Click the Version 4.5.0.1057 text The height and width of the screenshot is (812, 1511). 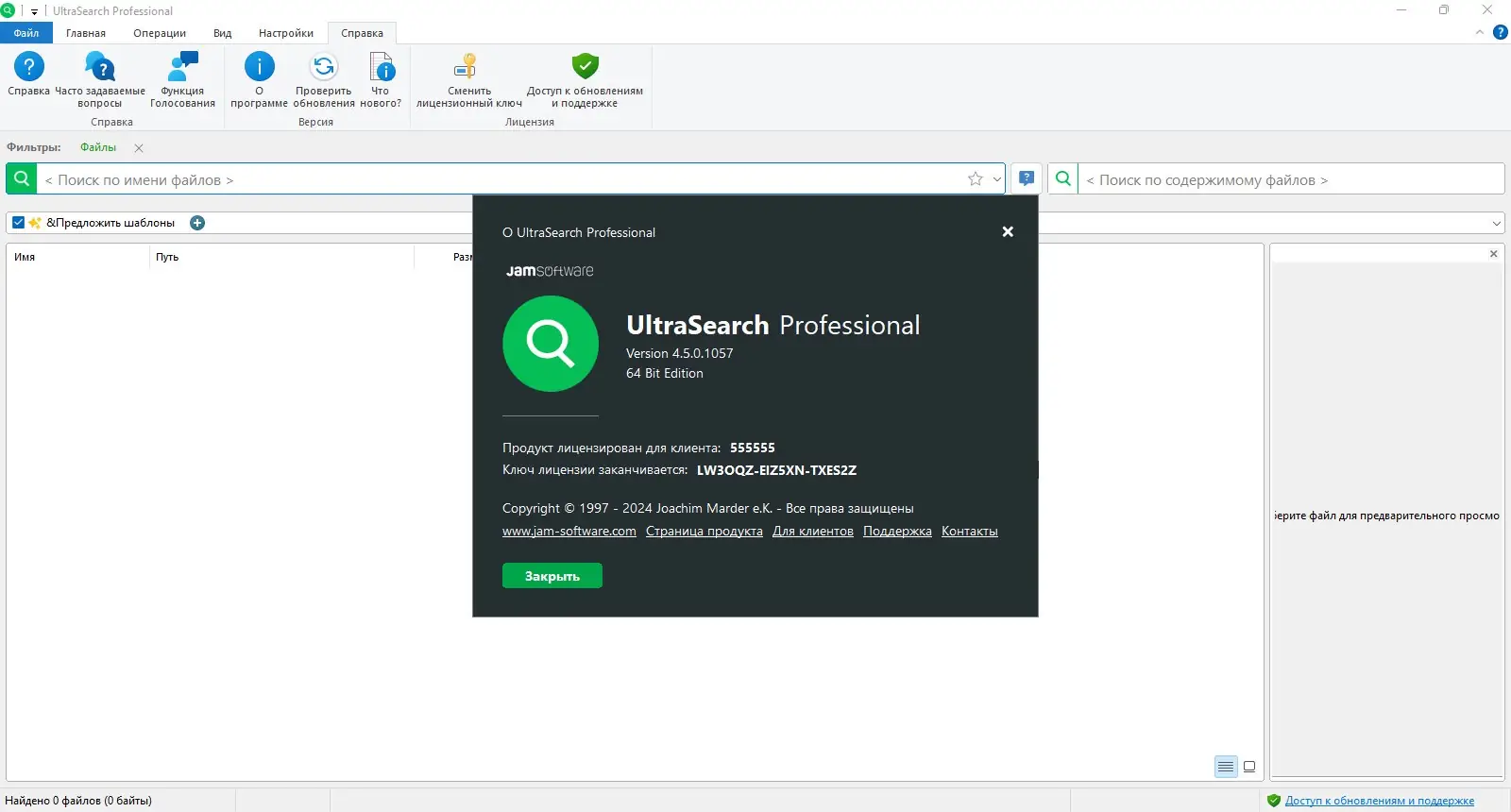coord(680,353)
